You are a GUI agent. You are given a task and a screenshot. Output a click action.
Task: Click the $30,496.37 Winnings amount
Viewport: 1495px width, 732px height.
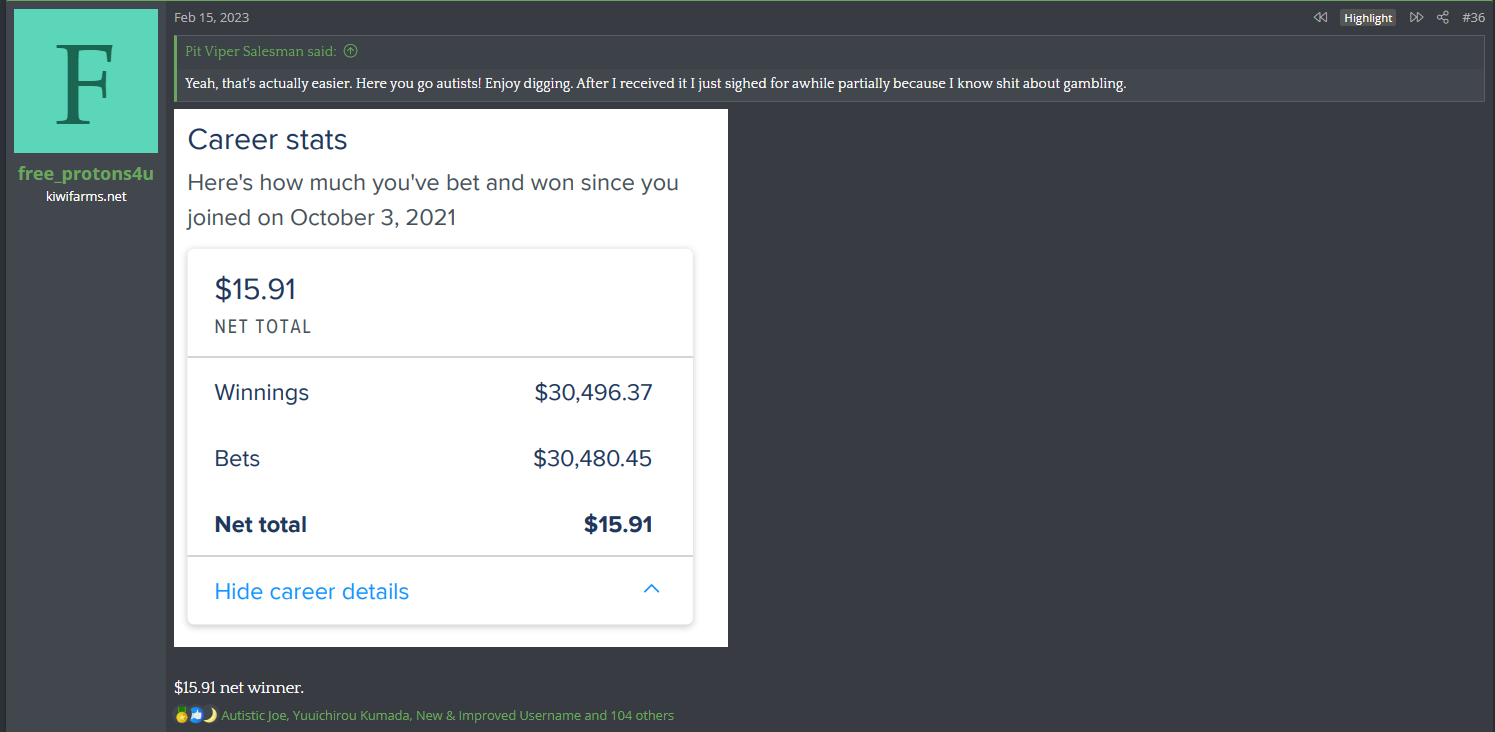[x=593, y=393]
